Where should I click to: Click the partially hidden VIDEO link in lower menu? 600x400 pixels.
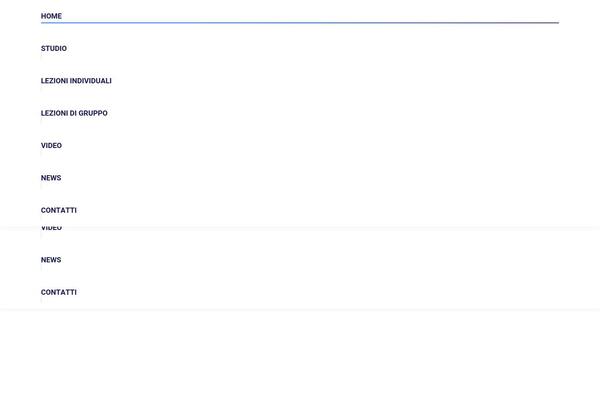click(51, 228)
